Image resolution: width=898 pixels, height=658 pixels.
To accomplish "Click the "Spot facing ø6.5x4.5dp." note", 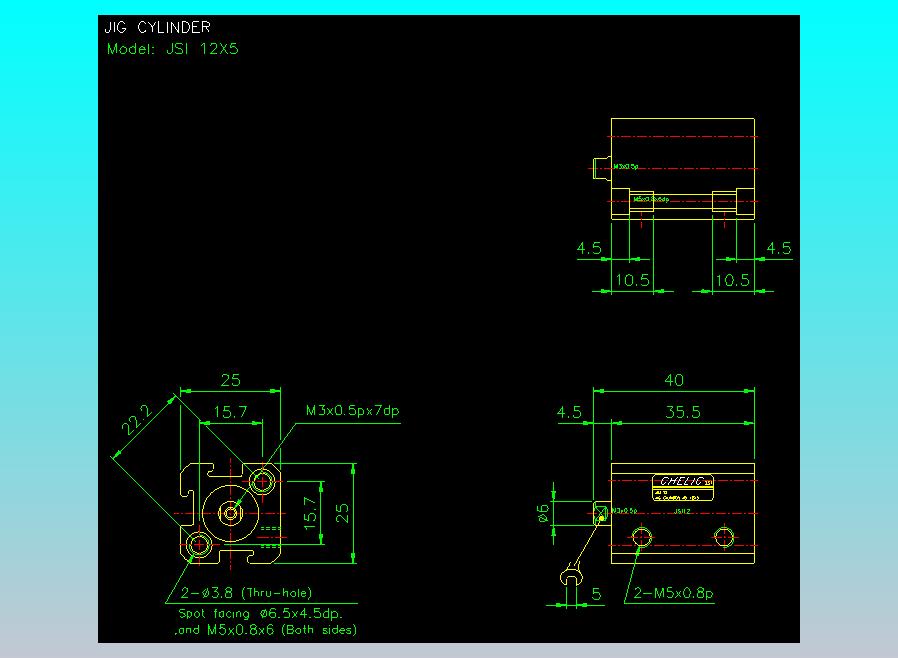I will (x=261, y=613).
